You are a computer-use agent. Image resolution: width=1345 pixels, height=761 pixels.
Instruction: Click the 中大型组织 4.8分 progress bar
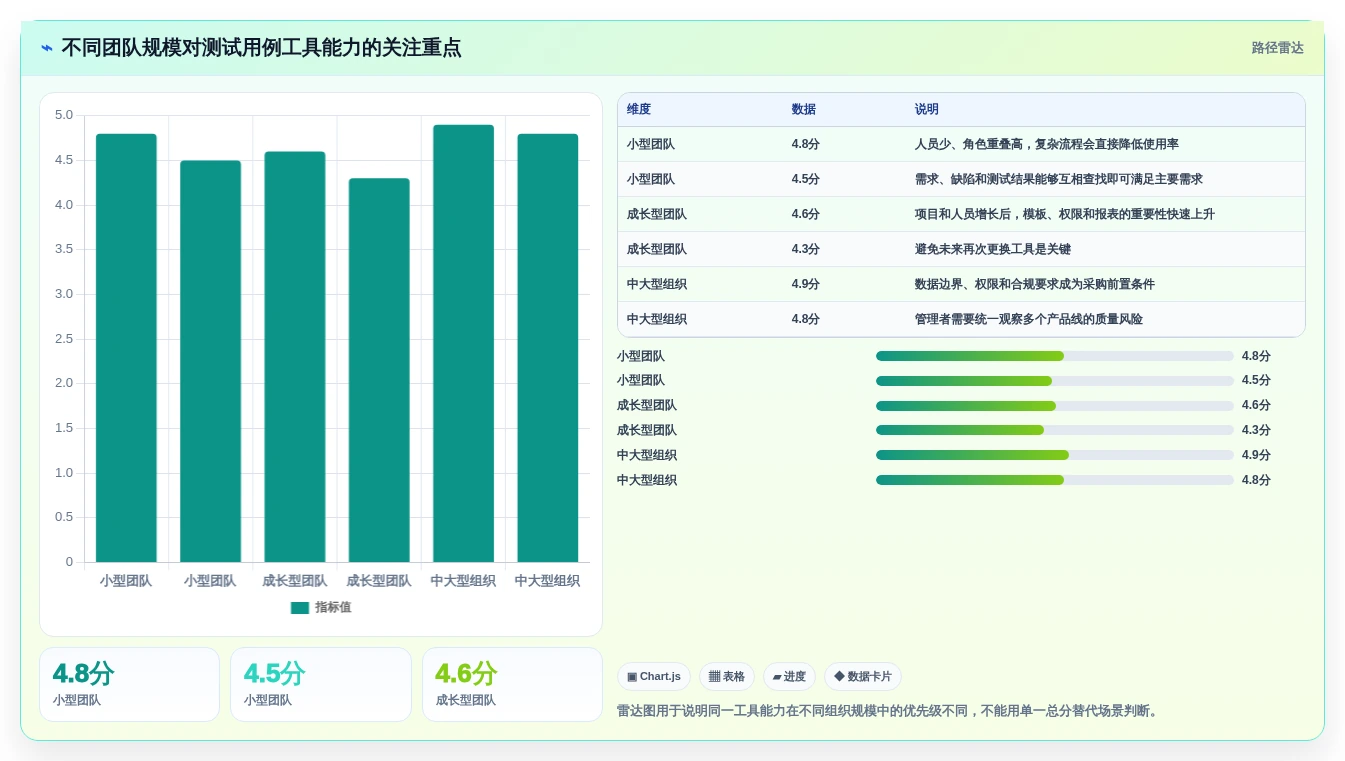click(1055, 480)
